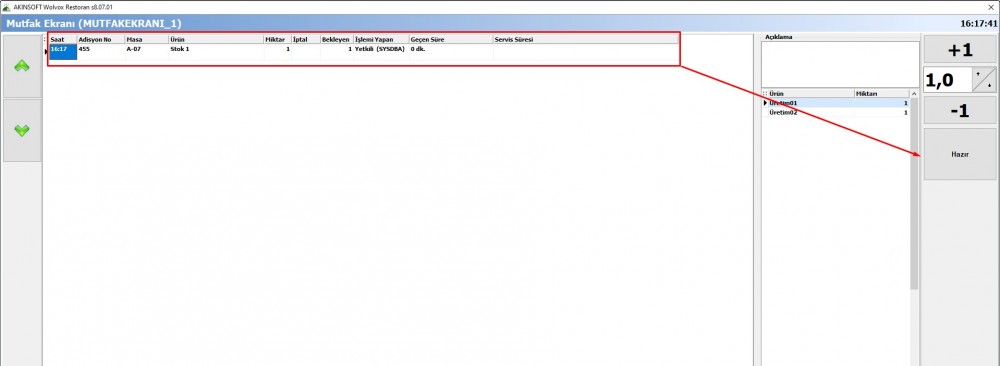The image size is (1000, 366).
Task: Click the scroll-up arrow of product list
Action: click(x=914, y=94)
